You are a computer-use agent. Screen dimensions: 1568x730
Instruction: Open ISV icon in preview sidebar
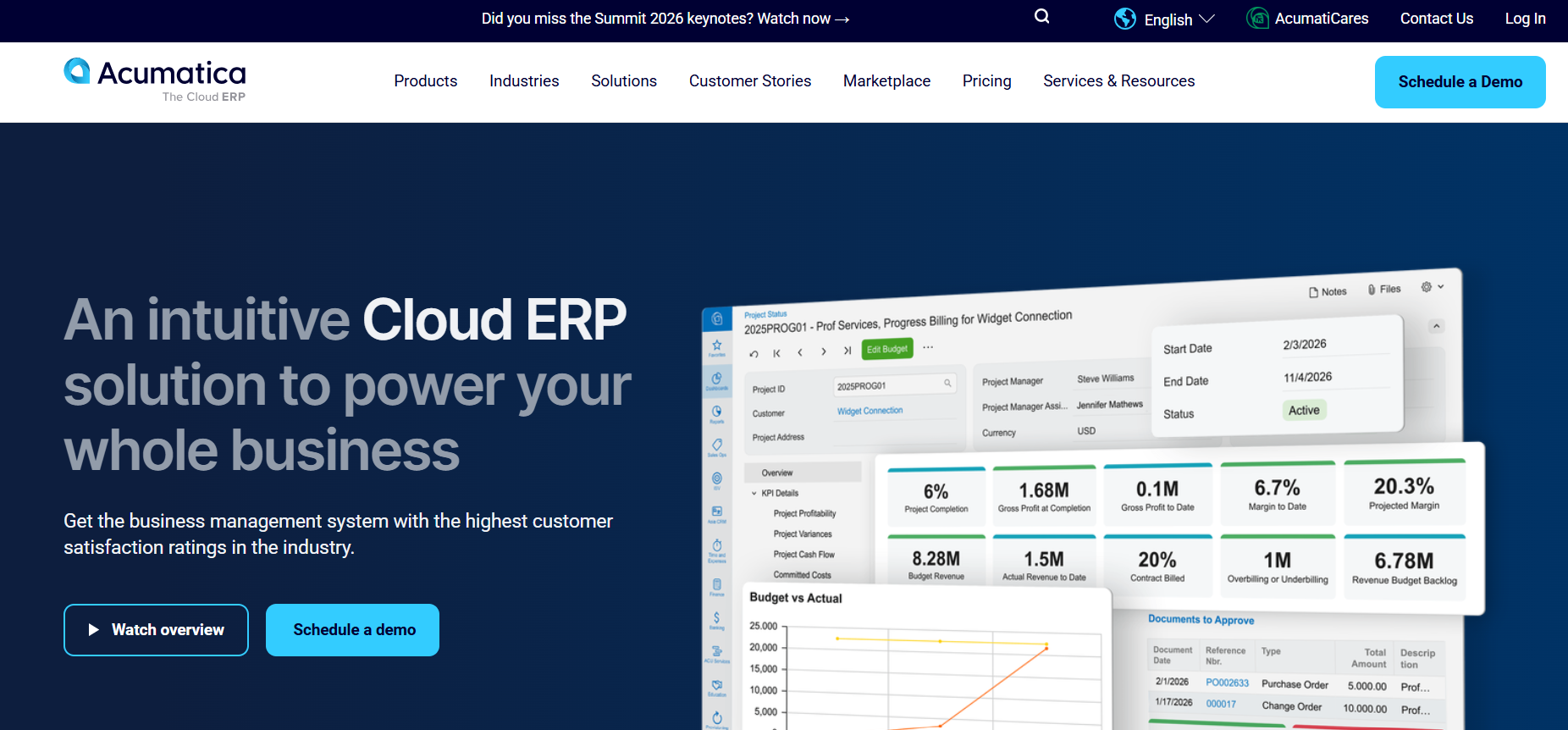coord(717,480)
